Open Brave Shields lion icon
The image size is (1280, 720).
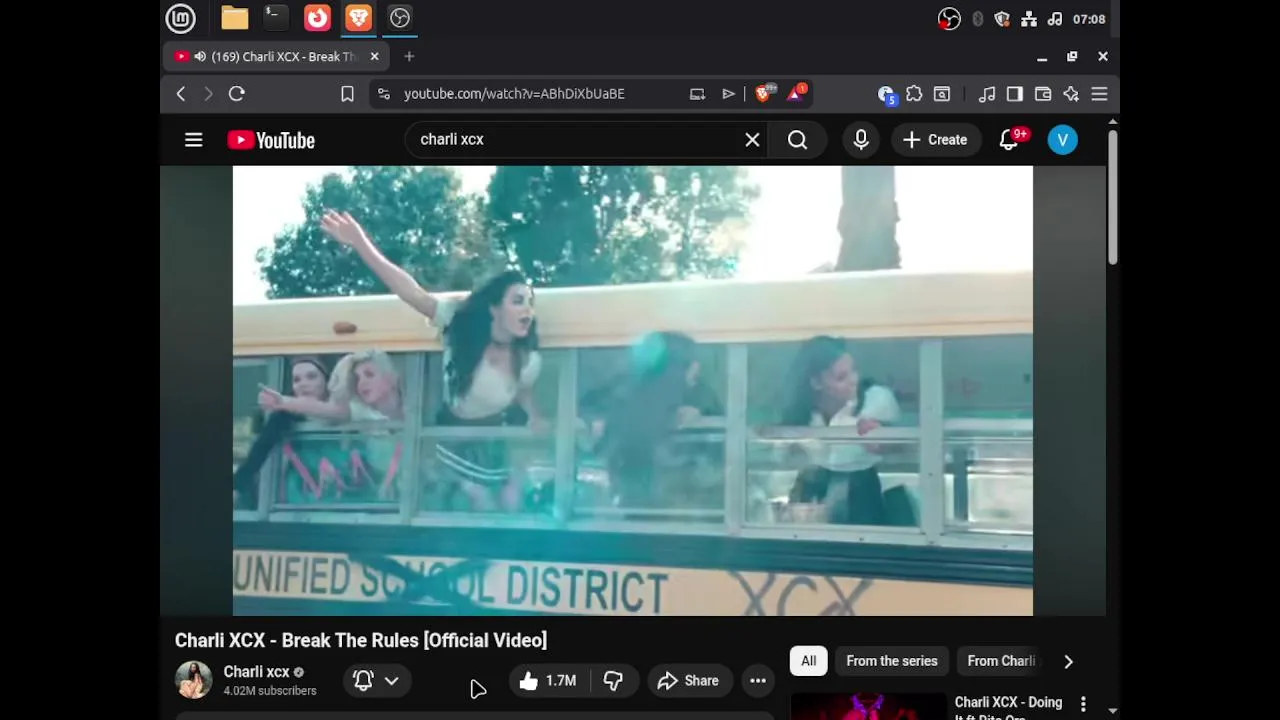pyautogui.click(x=765, y=94)
